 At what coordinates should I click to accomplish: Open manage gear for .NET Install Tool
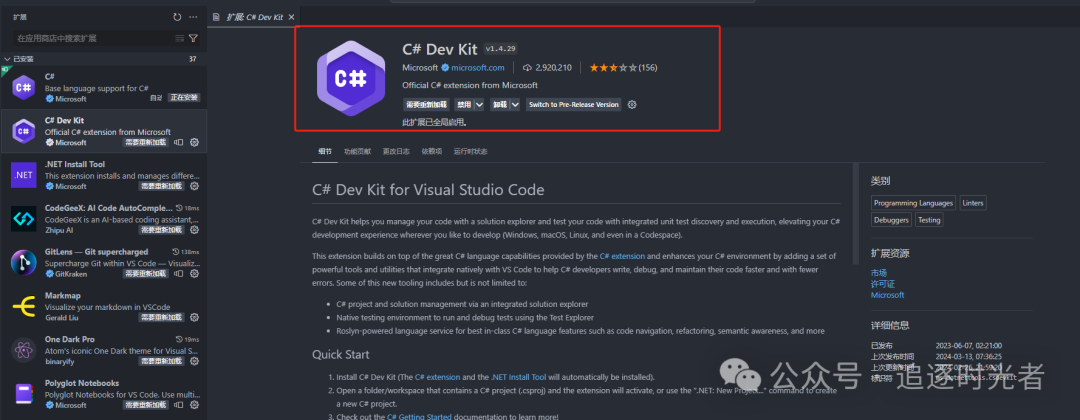click(x=194, y=186)
